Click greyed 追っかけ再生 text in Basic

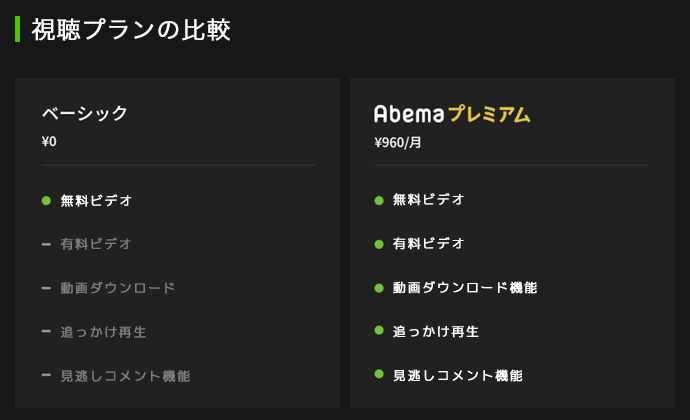tap(103, 332)
